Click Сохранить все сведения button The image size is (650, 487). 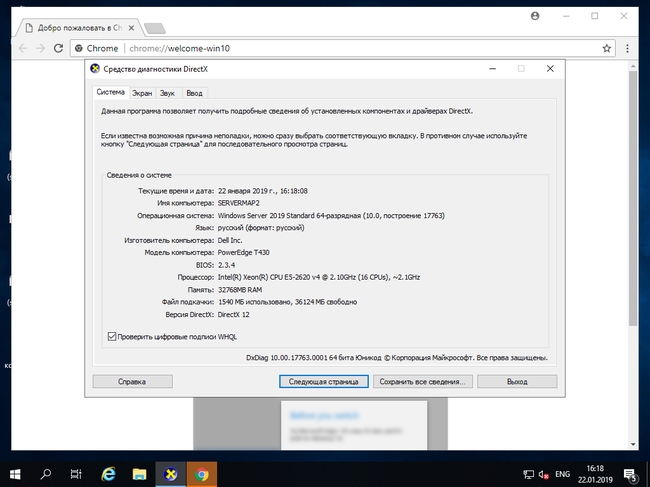(x=422, y=381)
